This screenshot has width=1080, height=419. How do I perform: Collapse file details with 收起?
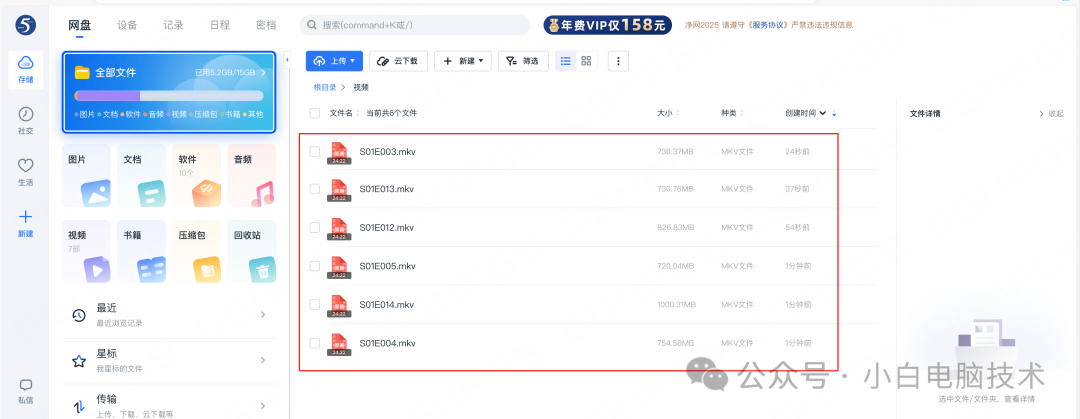1051,114
